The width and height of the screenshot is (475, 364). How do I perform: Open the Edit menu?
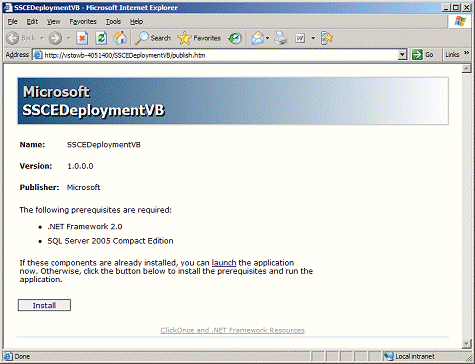tap(32, 22)
